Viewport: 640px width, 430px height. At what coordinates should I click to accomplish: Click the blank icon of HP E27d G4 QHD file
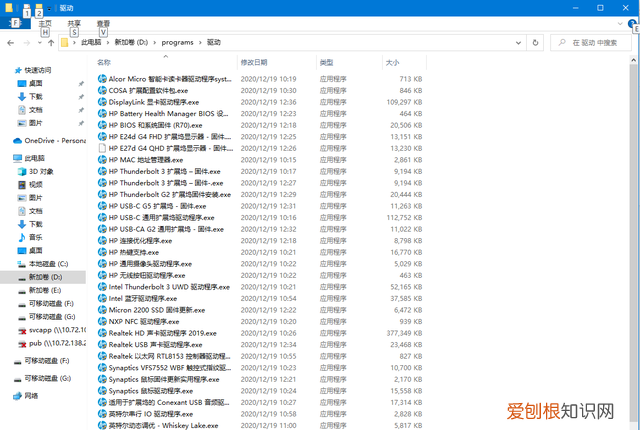pos(102,148)
